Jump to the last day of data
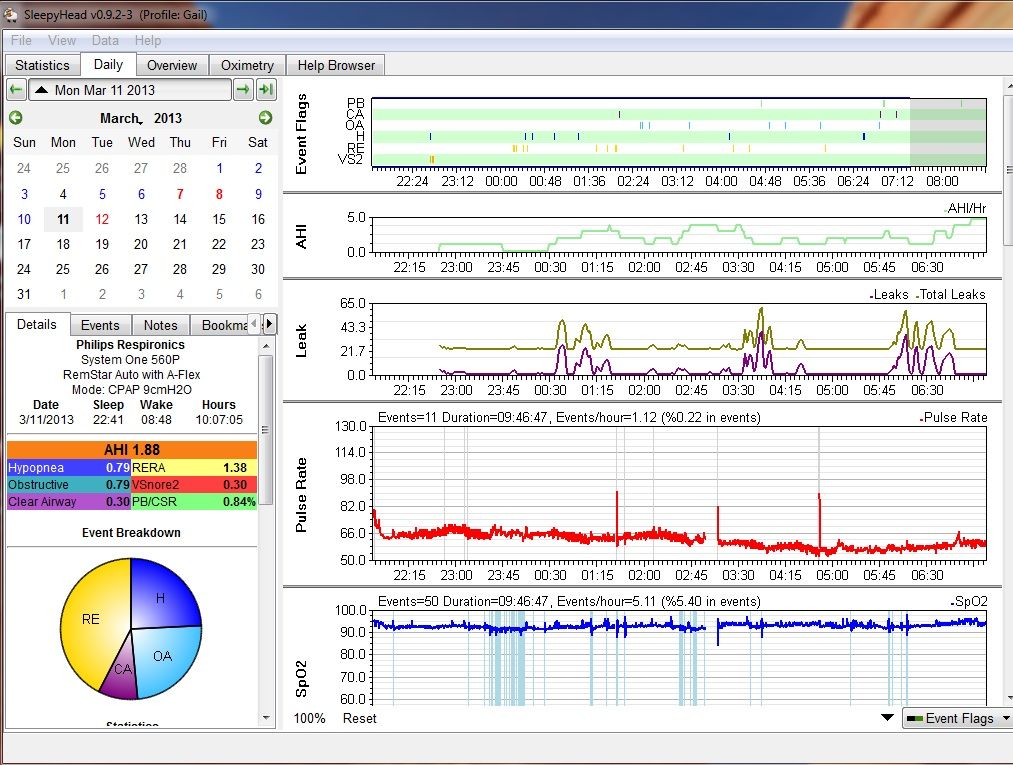Screen dimensions: 1013x765 pyautogui.click(x=266, y=90)
